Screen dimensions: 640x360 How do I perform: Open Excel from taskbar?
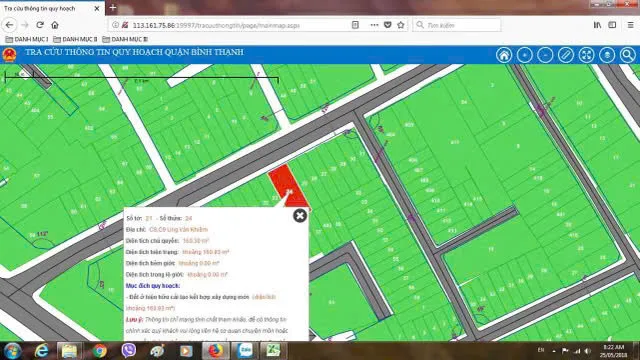point(273,351)
